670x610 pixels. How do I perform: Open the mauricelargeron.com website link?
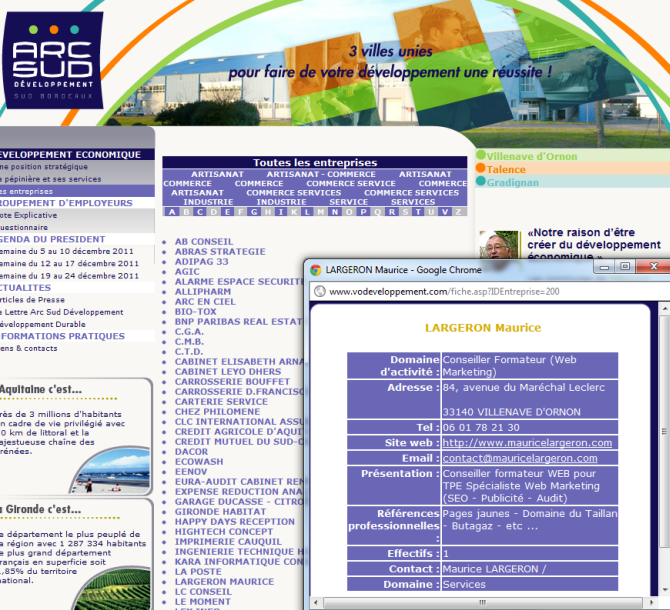tap(527, 443)
